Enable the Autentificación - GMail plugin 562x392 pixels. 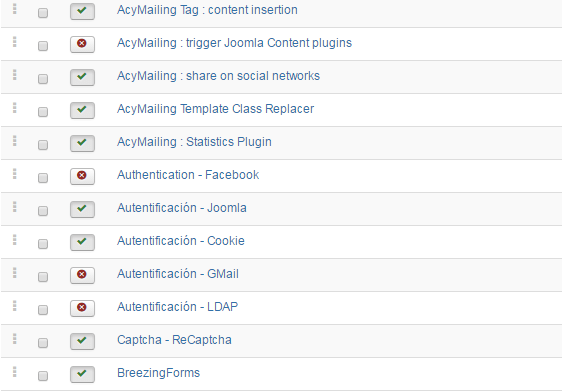pos(82,275)
